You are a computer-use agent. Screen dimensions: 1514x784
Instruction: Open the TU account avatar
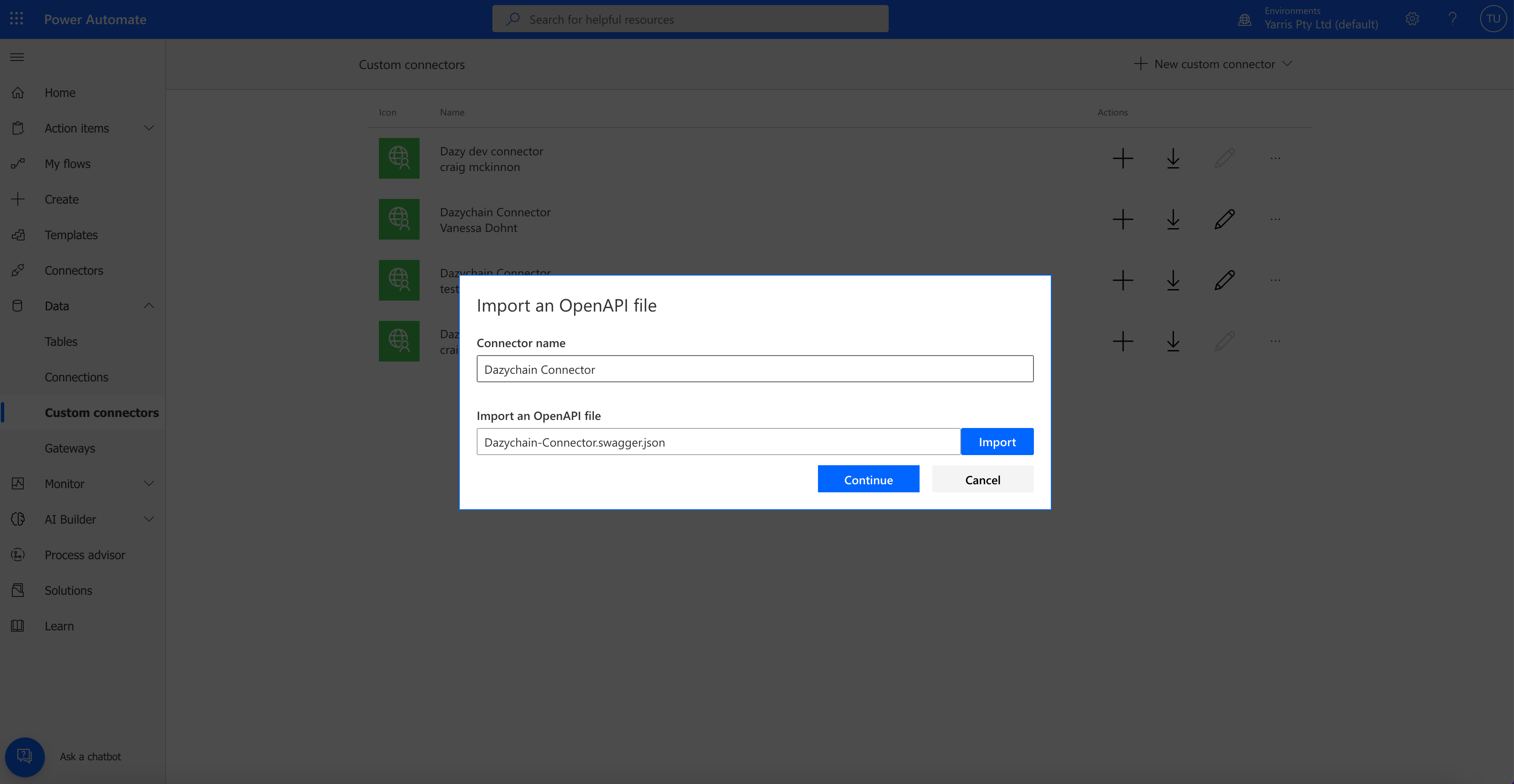1493,19
